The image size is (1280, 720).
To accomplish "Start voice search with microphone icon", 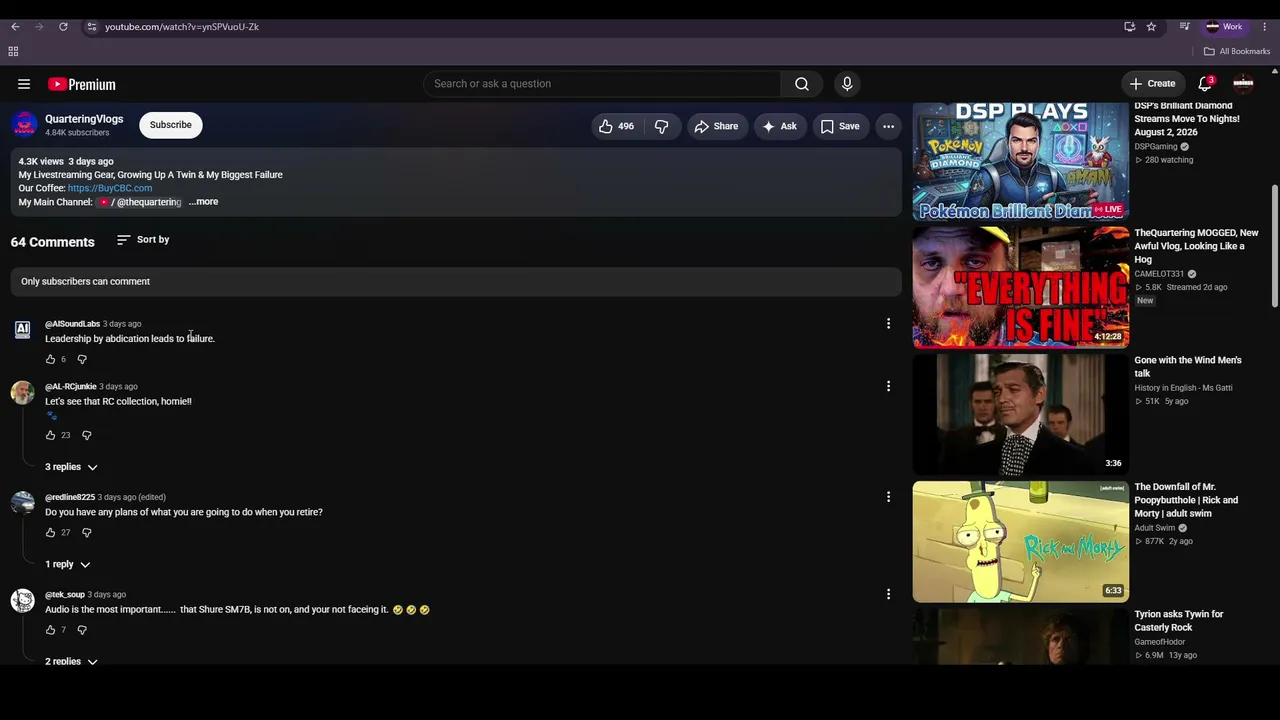I will pyautogui.click(x=847, y=84).
